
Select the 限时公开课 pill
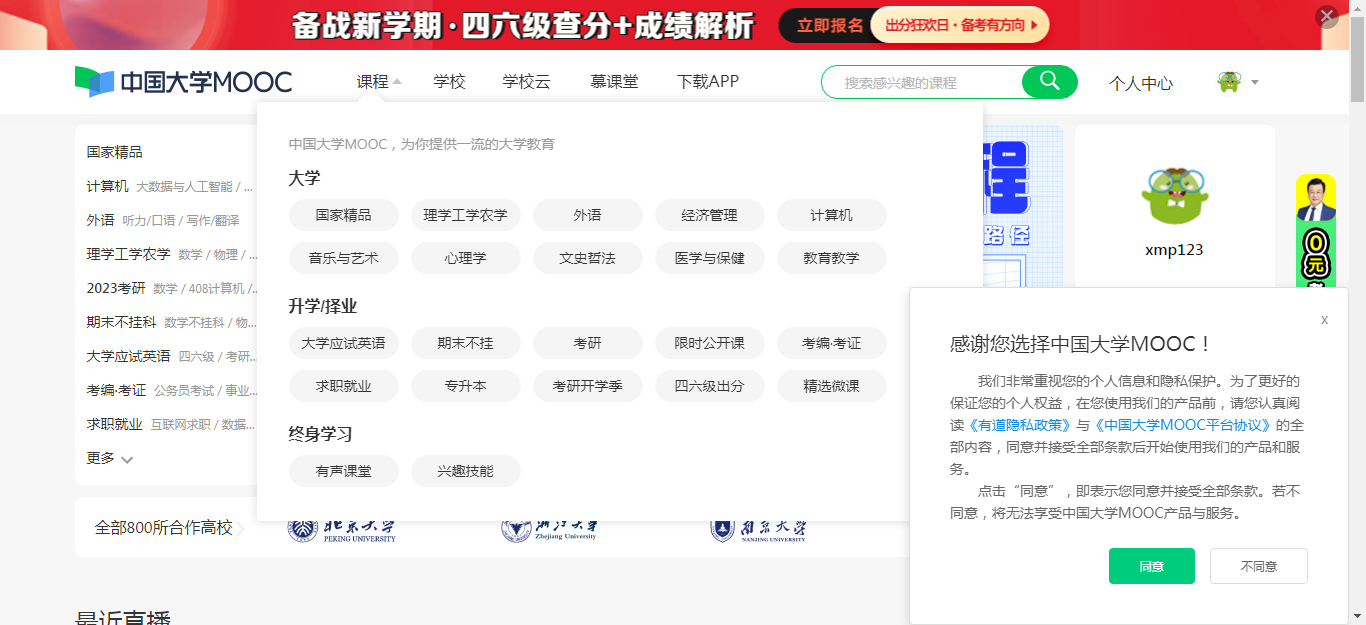tap(710, 343)
